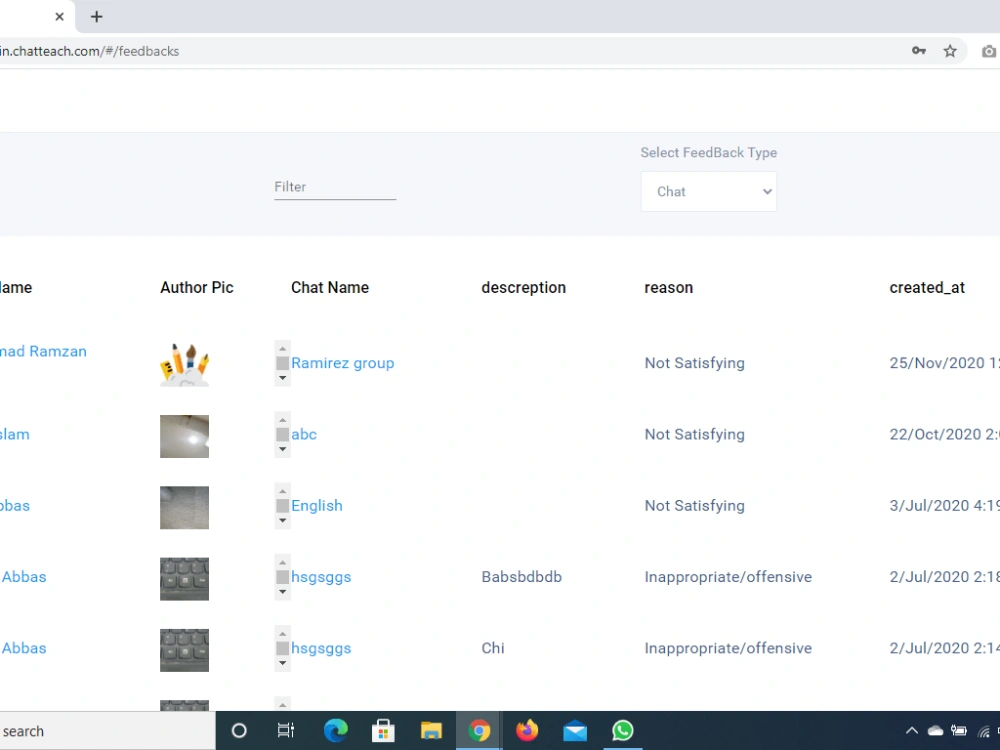This screenshot has width=1000, height=750.
Task: Click the keyboard photo author thumbnail
Action: tap(184, 579)
